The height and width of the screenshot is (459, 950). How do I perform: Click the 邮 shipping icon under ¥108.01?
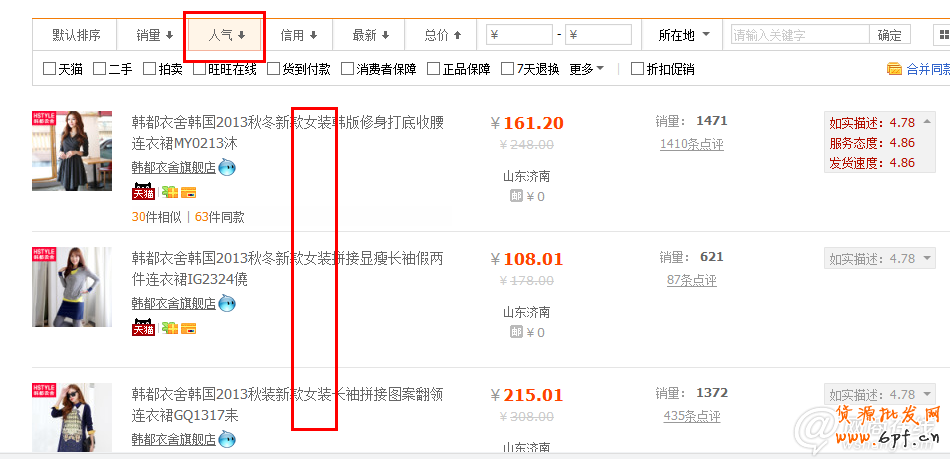click(x=516, y=332)
